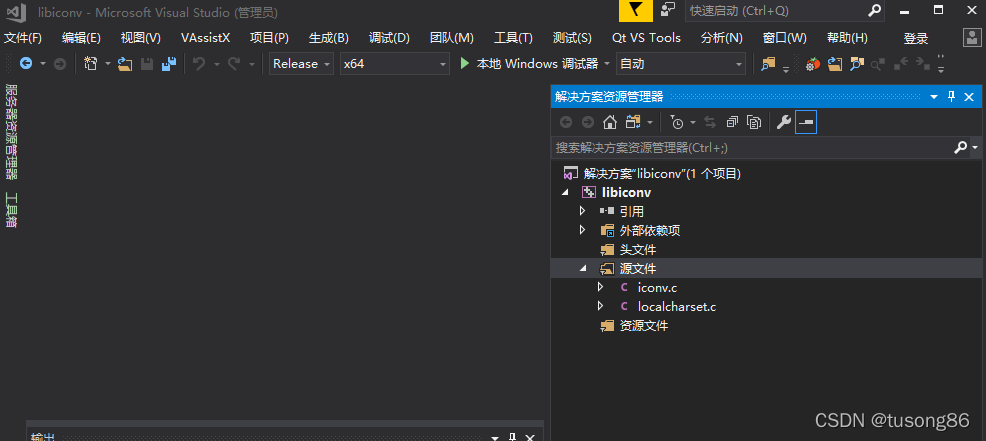Click the VA Open File in Solution icon

[834, 64]
